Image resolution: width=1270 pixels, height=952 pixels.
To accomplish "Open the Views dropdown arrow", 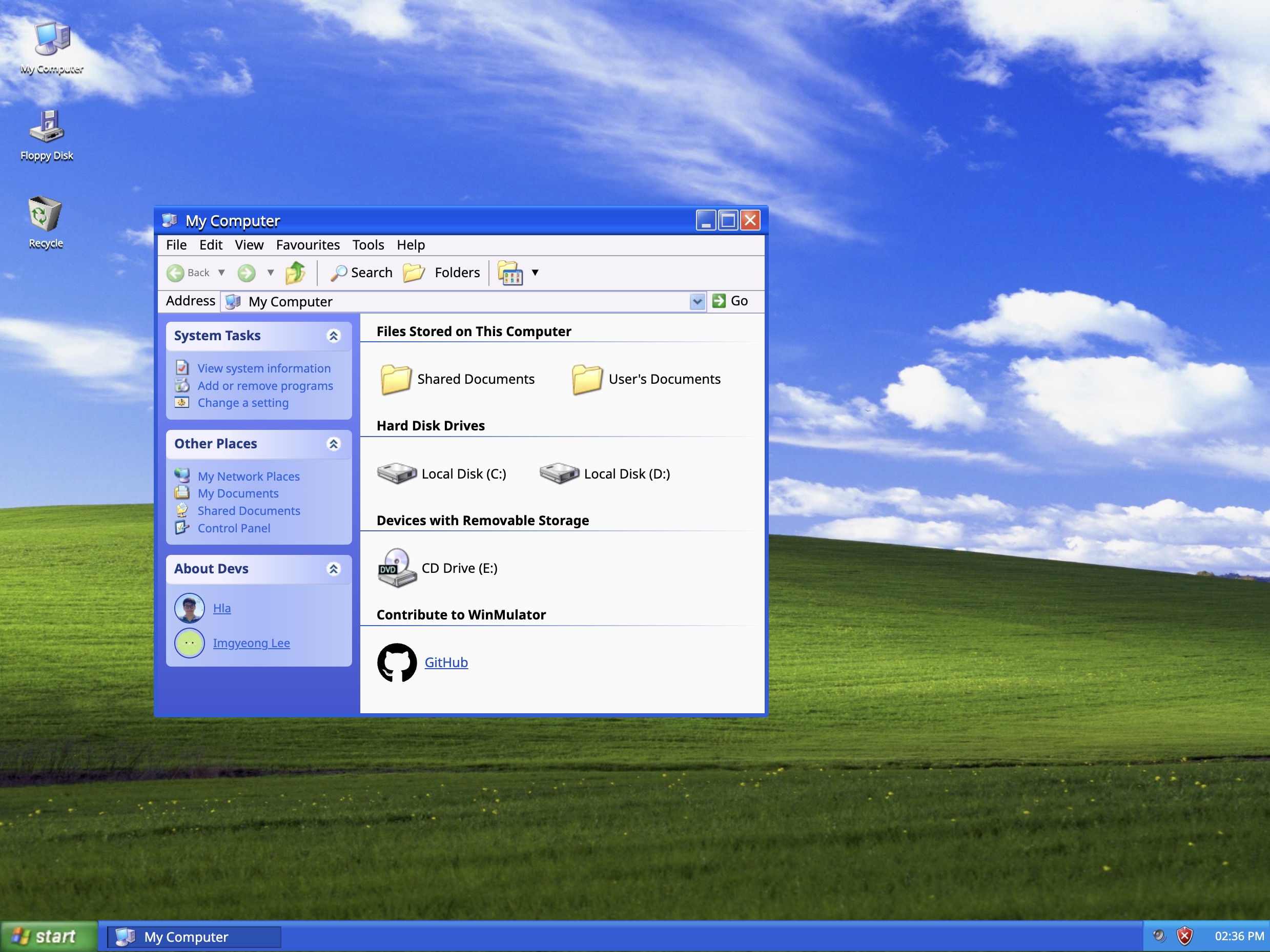I will tap(535, 273).
